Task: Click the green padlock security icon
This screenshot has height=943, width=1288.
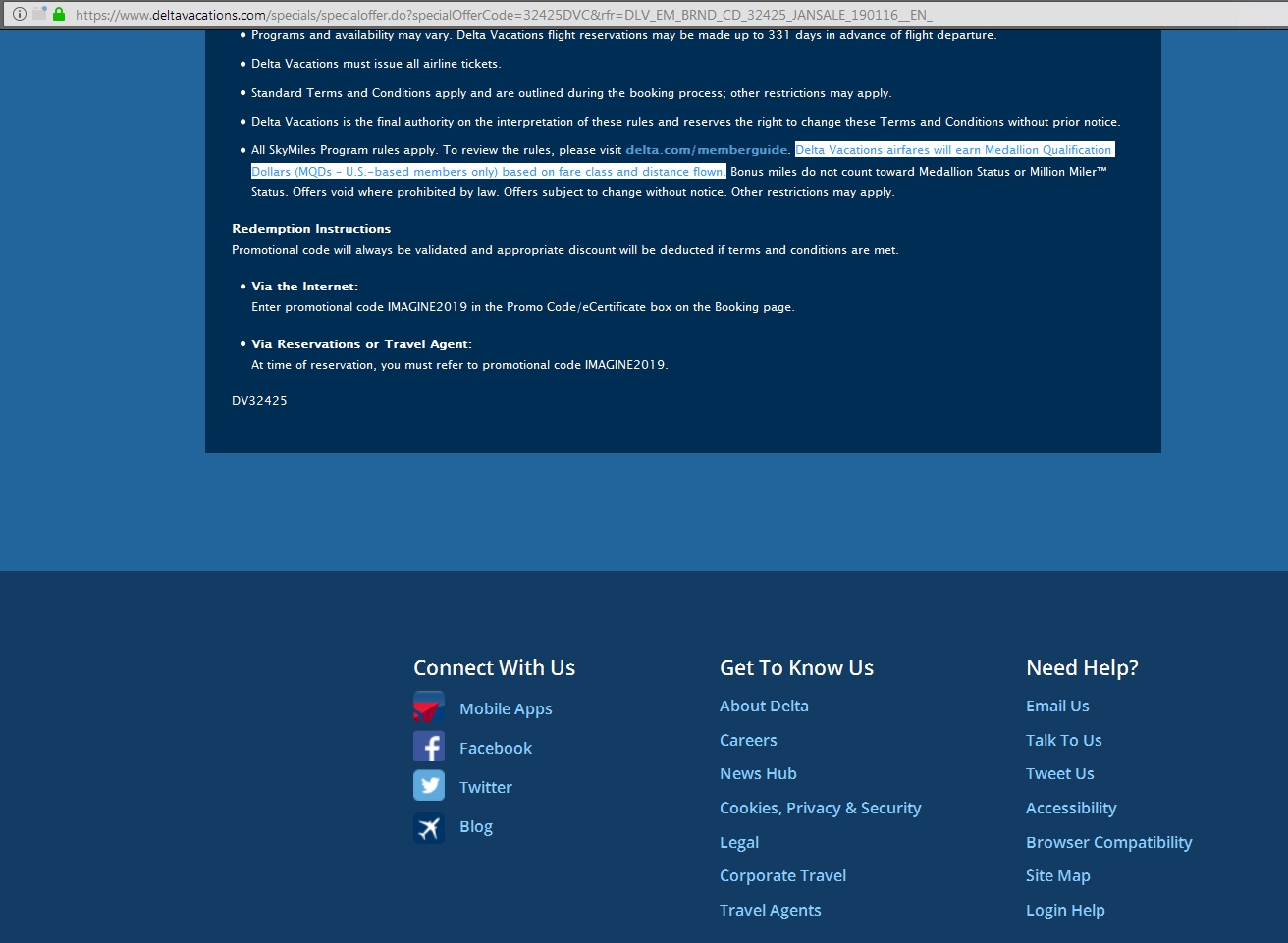Action: click(59, 14)
